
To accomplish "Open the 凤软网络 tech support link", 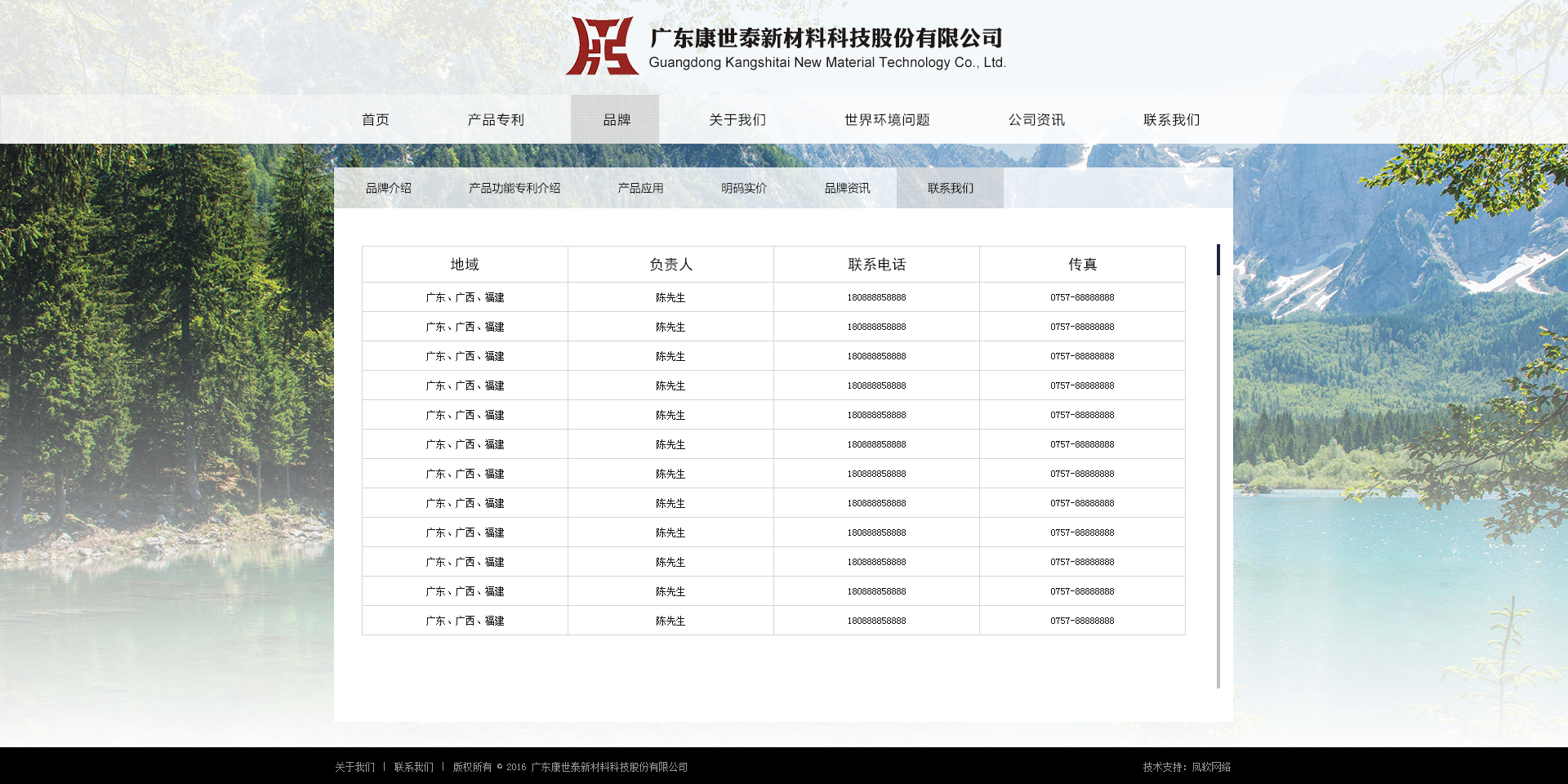I will click(1211, 768).
